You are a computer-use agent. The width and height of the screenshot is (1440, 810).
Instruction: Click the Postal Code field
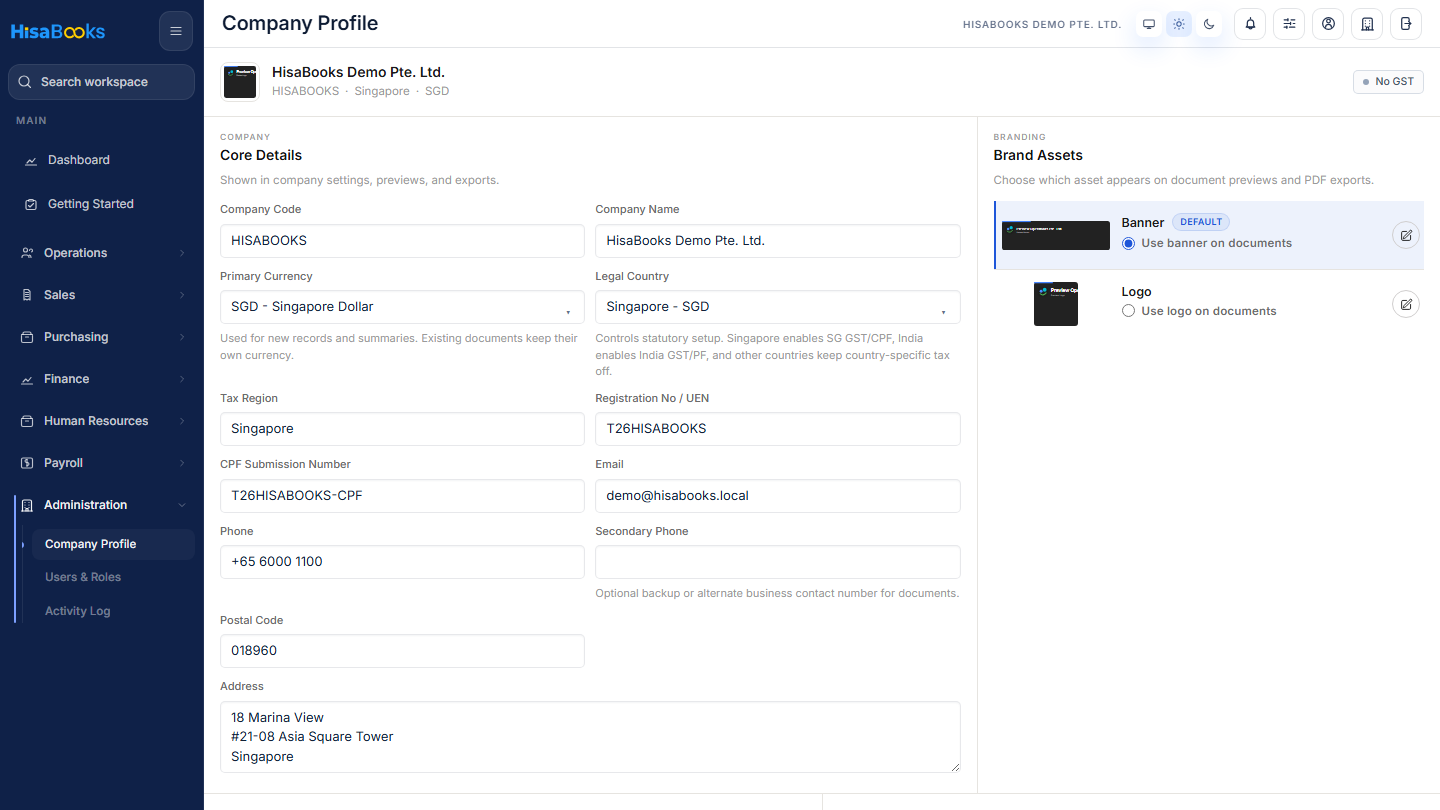(x=402, y=651)
